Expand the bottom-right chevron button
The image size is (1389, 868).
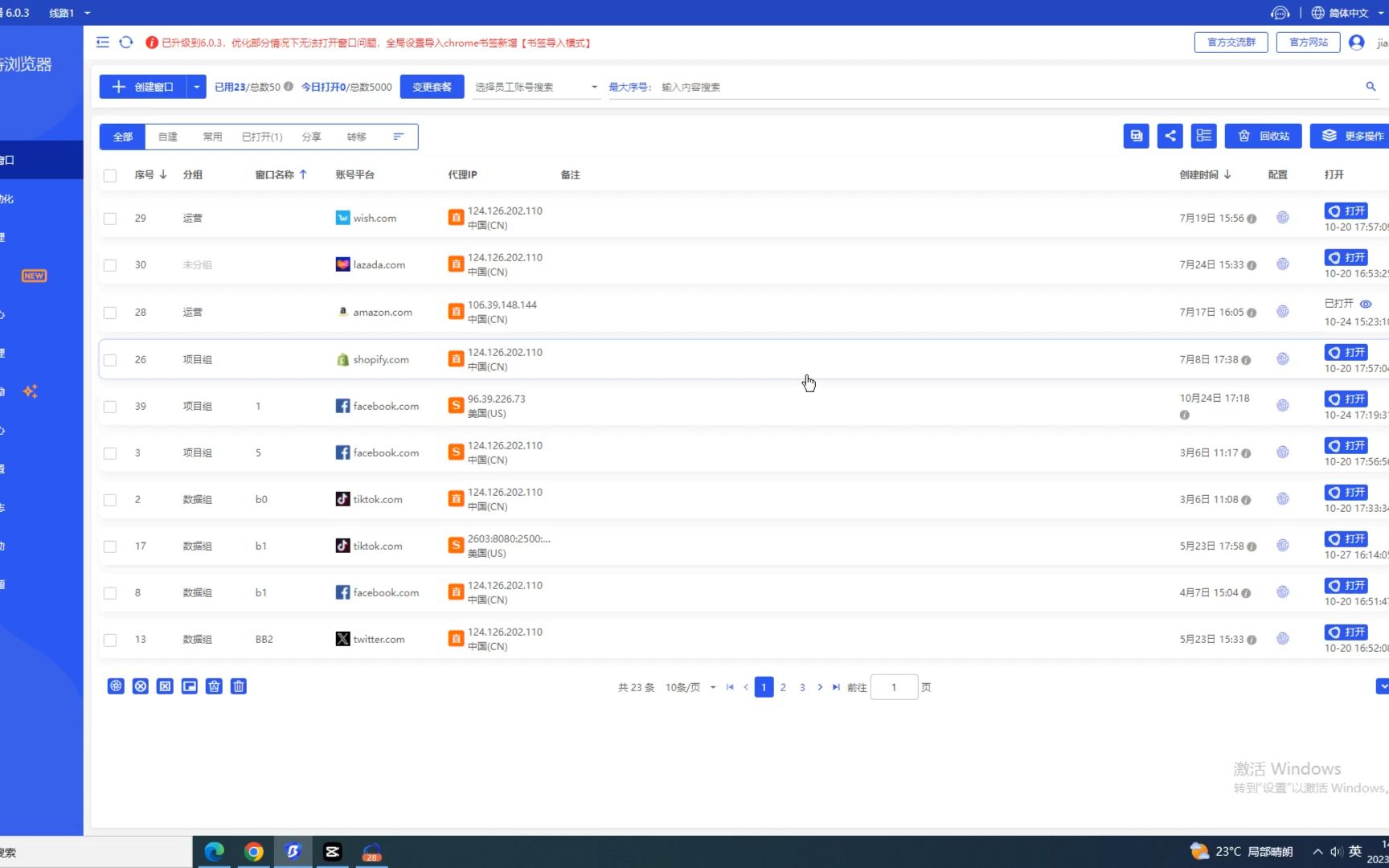[x=1383, y=686]
